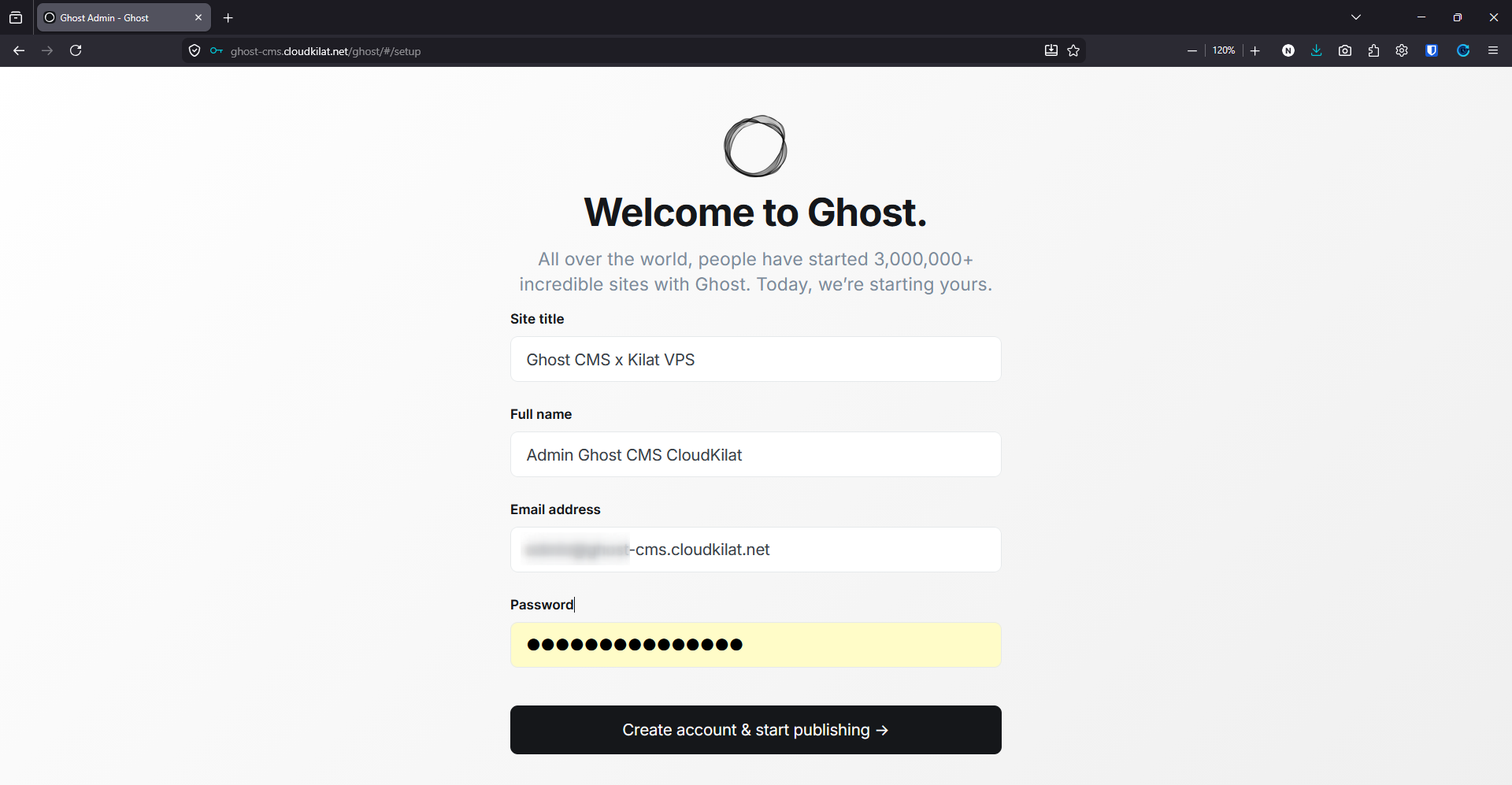Click the Password input field
1512x785 pixels.
(756, 645)
